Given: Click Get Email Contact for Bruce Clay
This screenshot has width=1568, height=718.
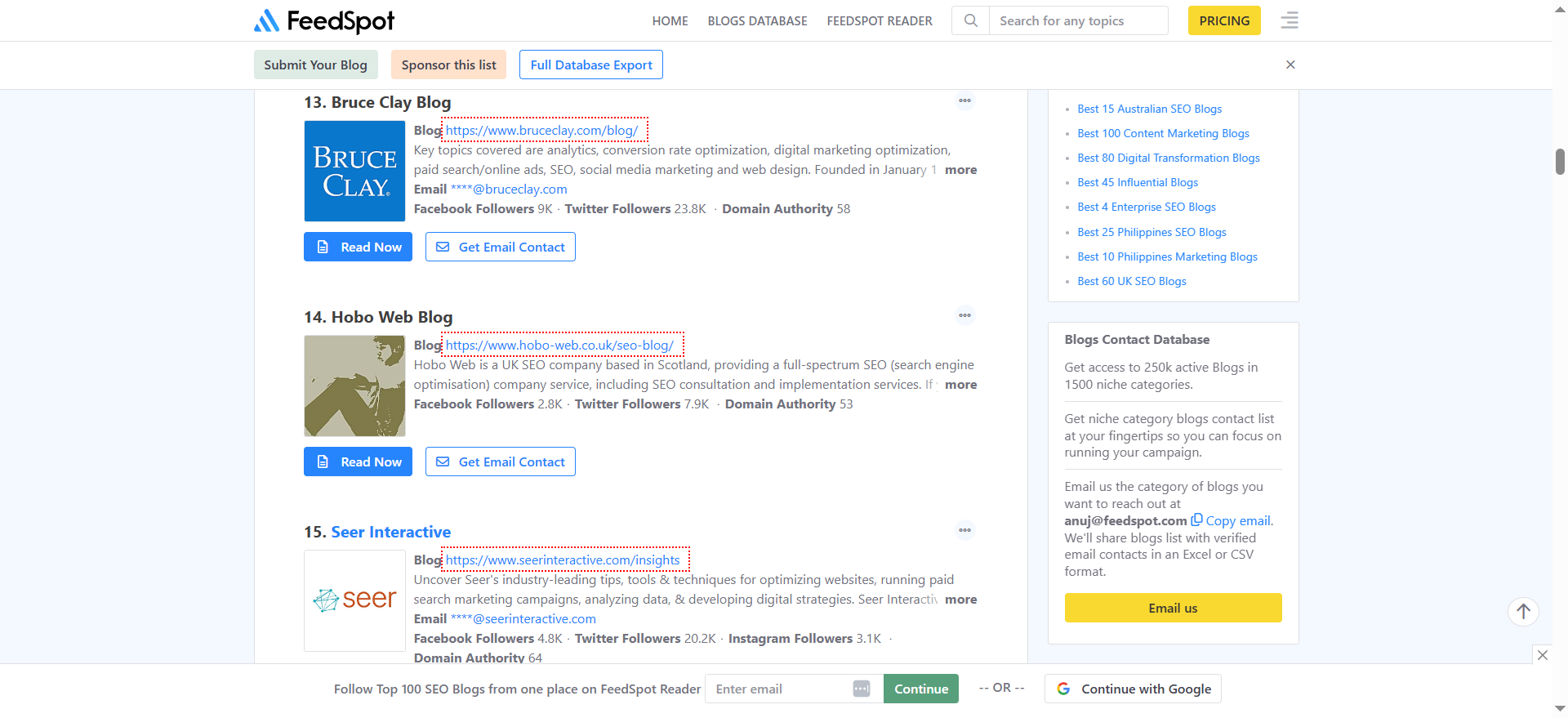Looking at the screenshot, I should [501, 247].
